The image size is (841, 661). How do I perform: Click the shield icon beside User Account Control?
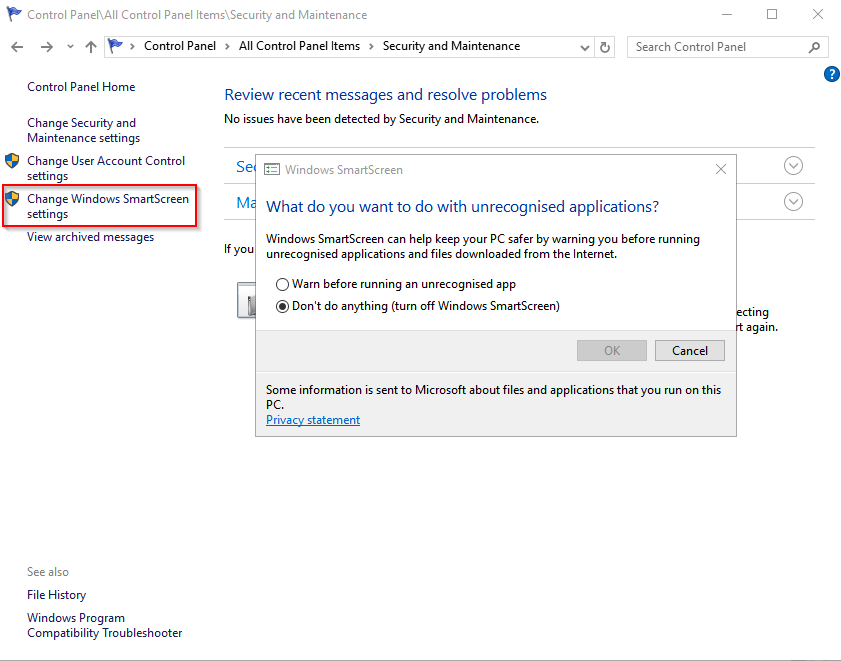click(12, 160)
